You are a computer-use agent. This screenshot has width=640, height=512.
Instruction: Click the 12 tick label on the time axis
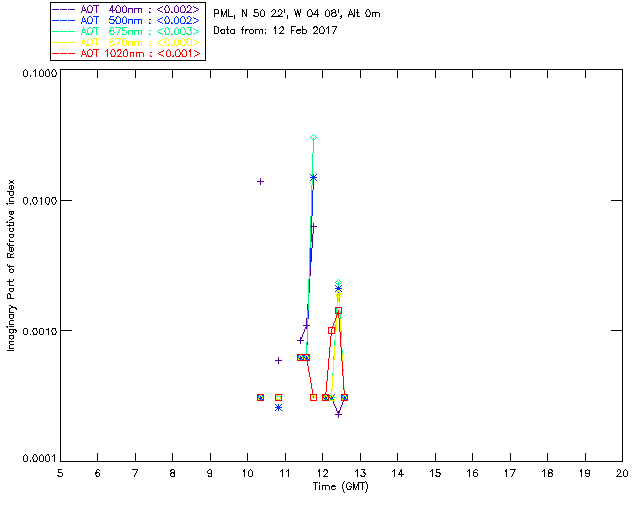pyautogui.click(x=323, y=473)
